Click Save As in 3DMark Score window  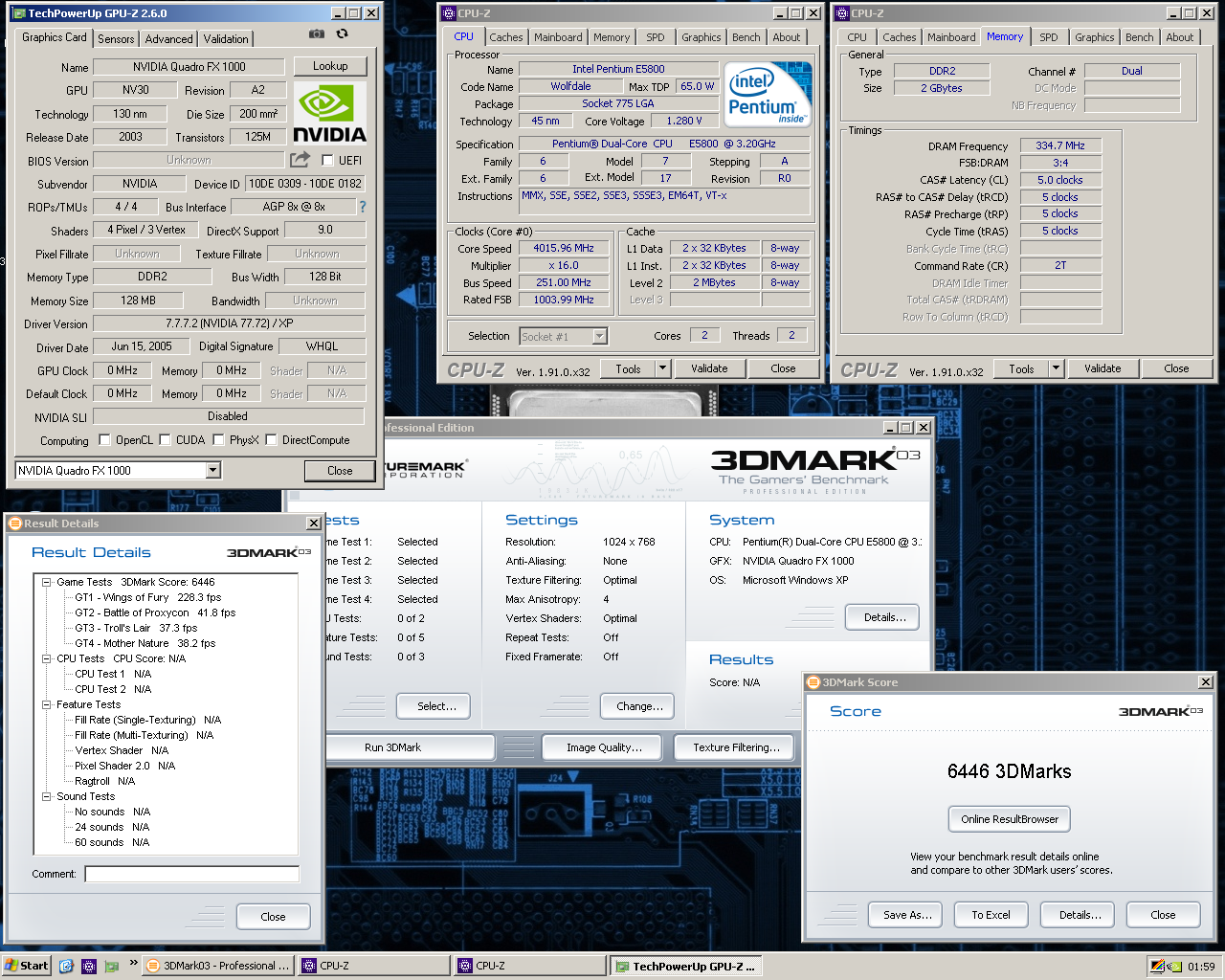coord(906,915)
